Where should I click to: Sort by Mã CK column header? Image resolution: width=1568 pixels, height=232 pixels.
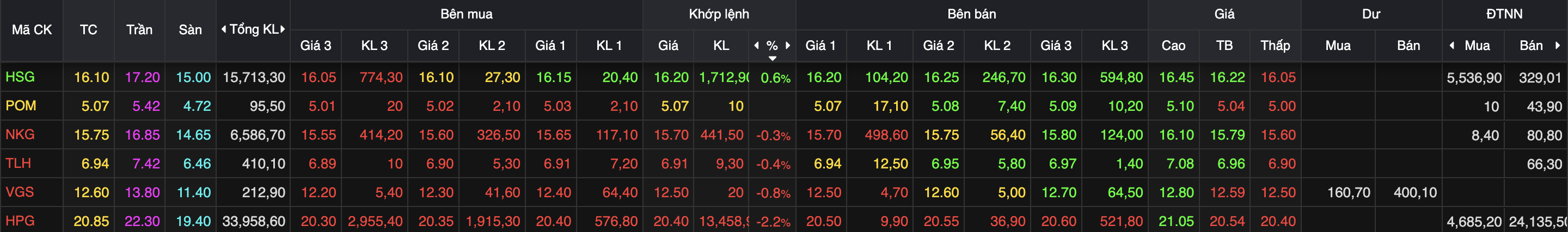point(32,30)
